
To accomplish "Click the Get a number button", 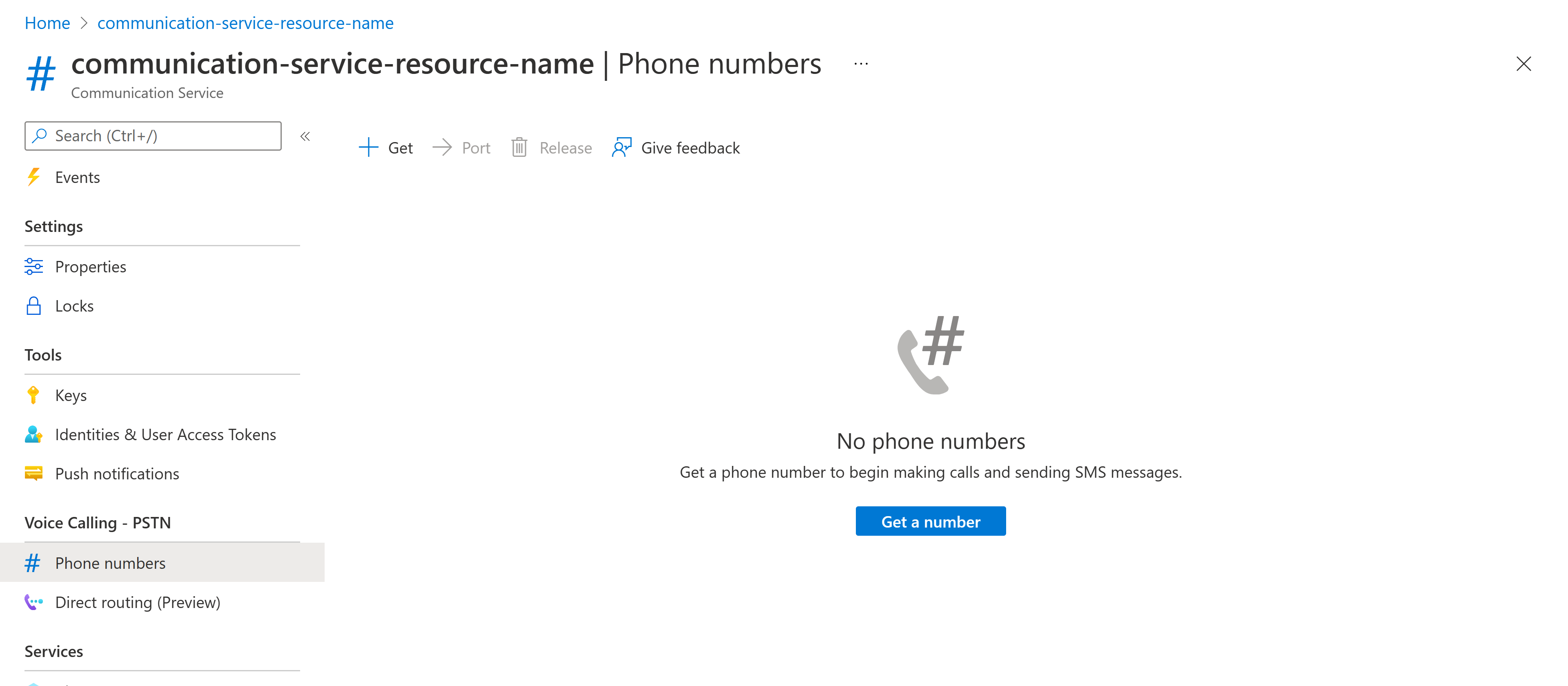I will coord(930,521).
